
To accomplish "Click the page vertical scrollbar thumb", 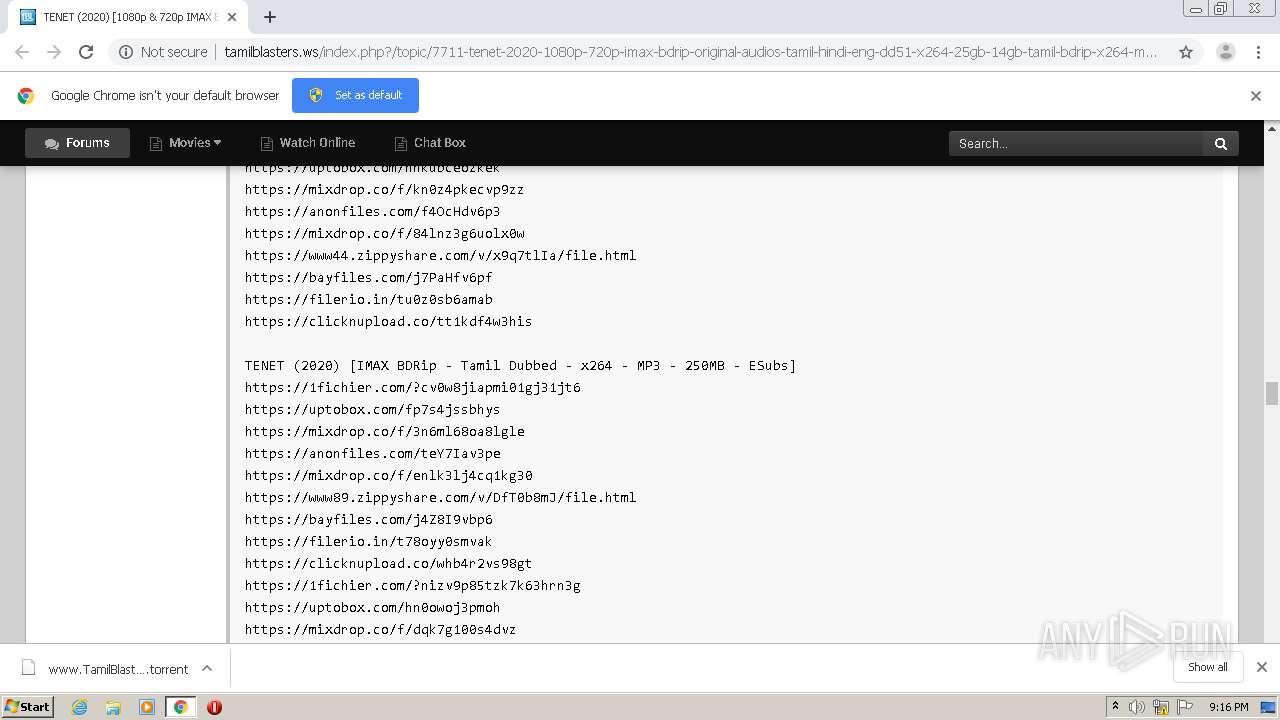I will (x=1272, y=393).
